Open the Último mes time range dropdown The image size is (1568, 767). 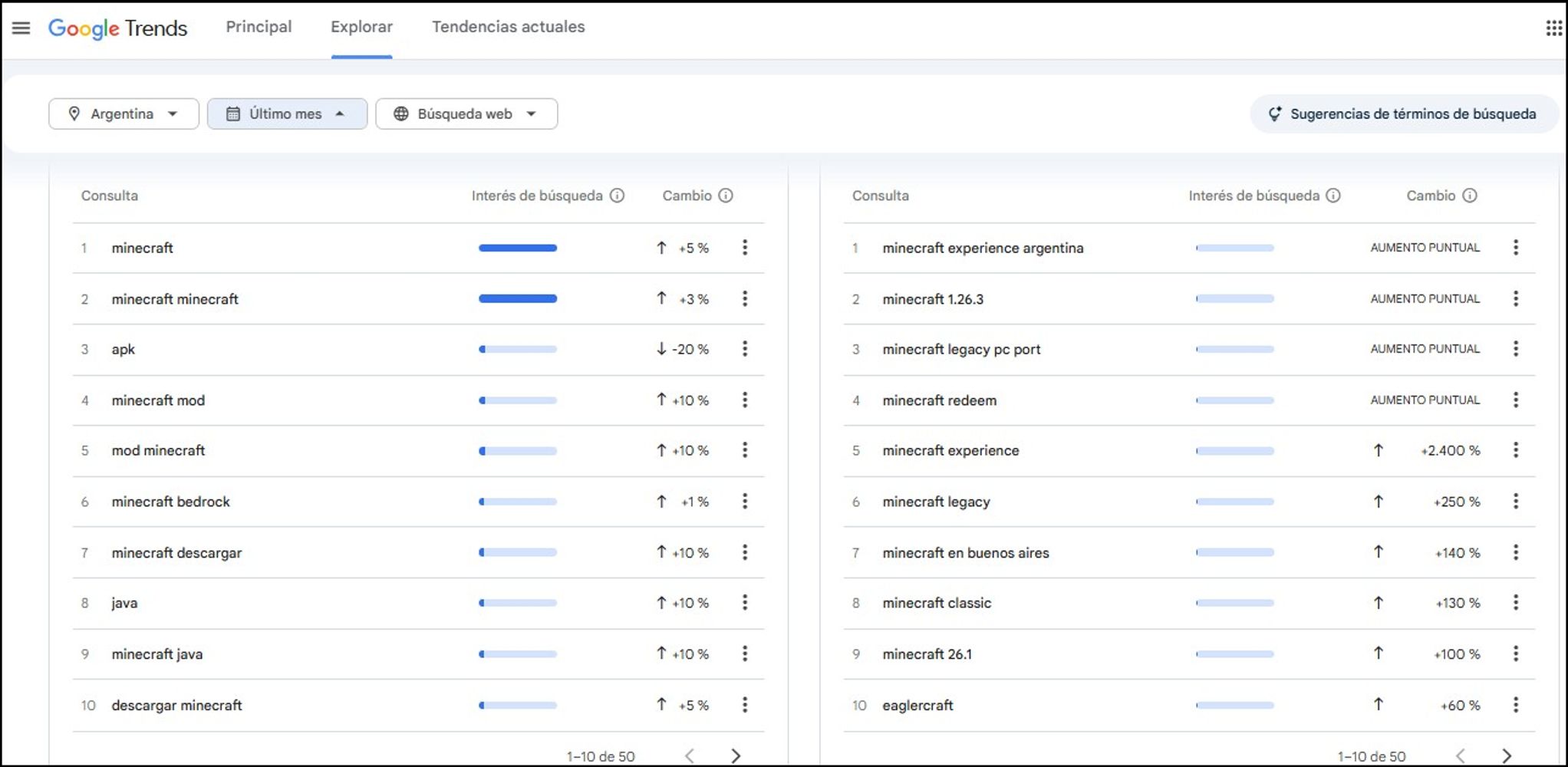tap(287, 114)
